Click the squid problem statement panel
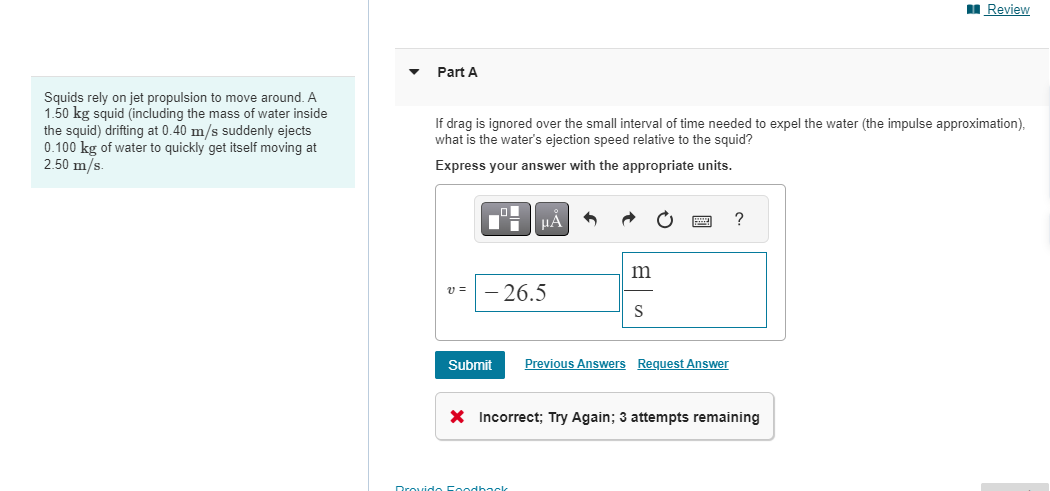Viewport: 1050px width, 491px height. point(193,132)
